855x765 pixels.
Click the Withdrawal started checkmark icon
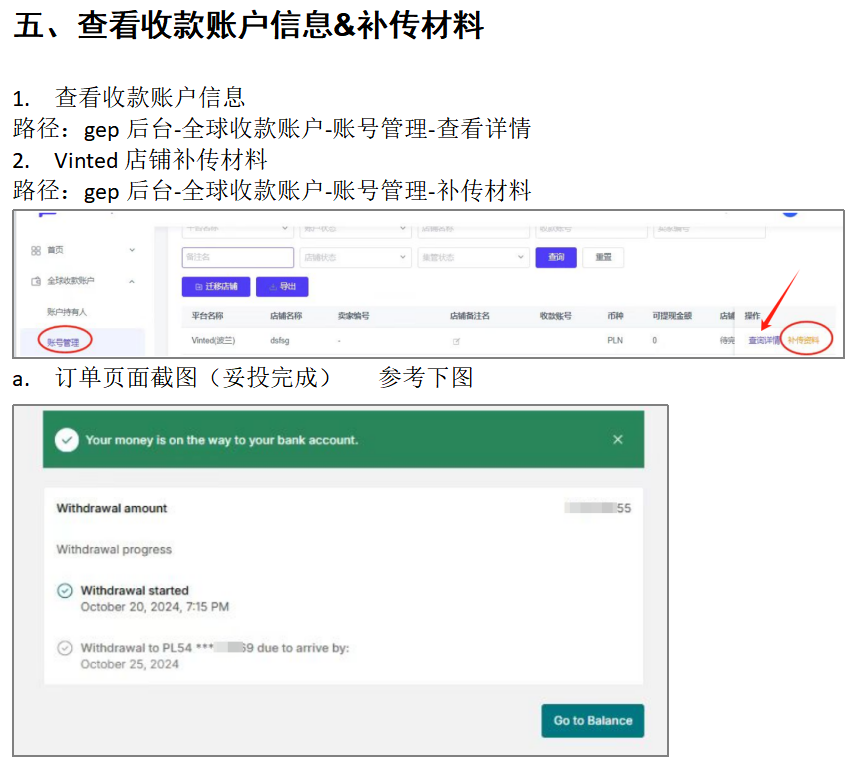click(65, 591)
